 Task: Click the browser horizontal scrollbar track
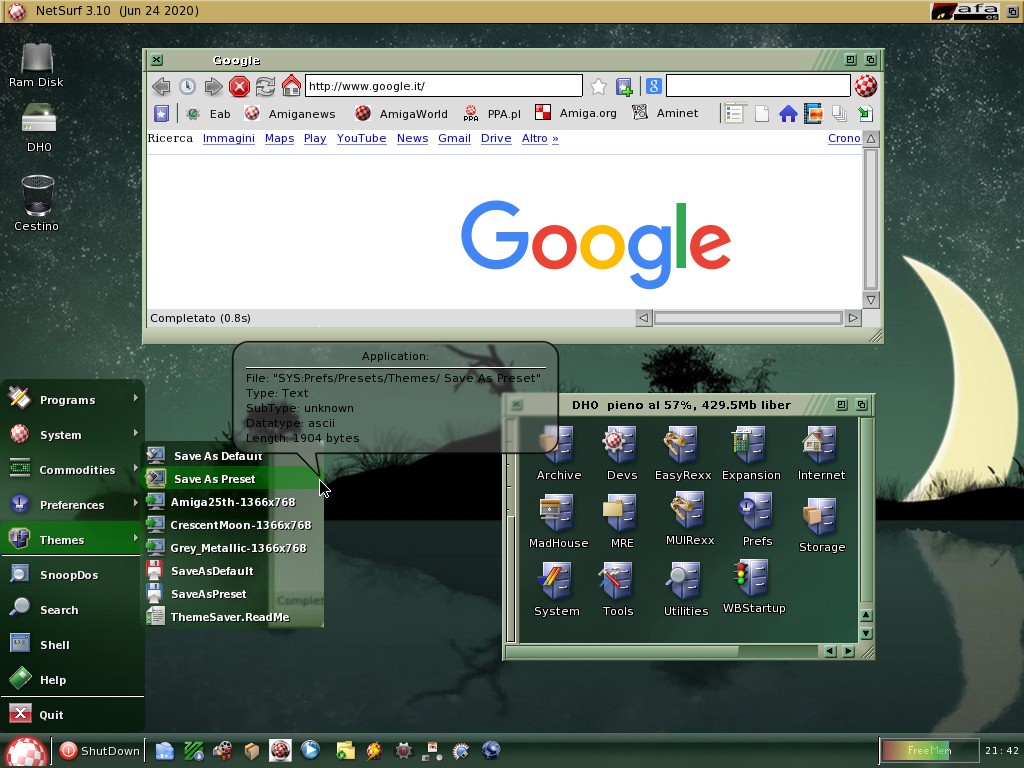748,318
